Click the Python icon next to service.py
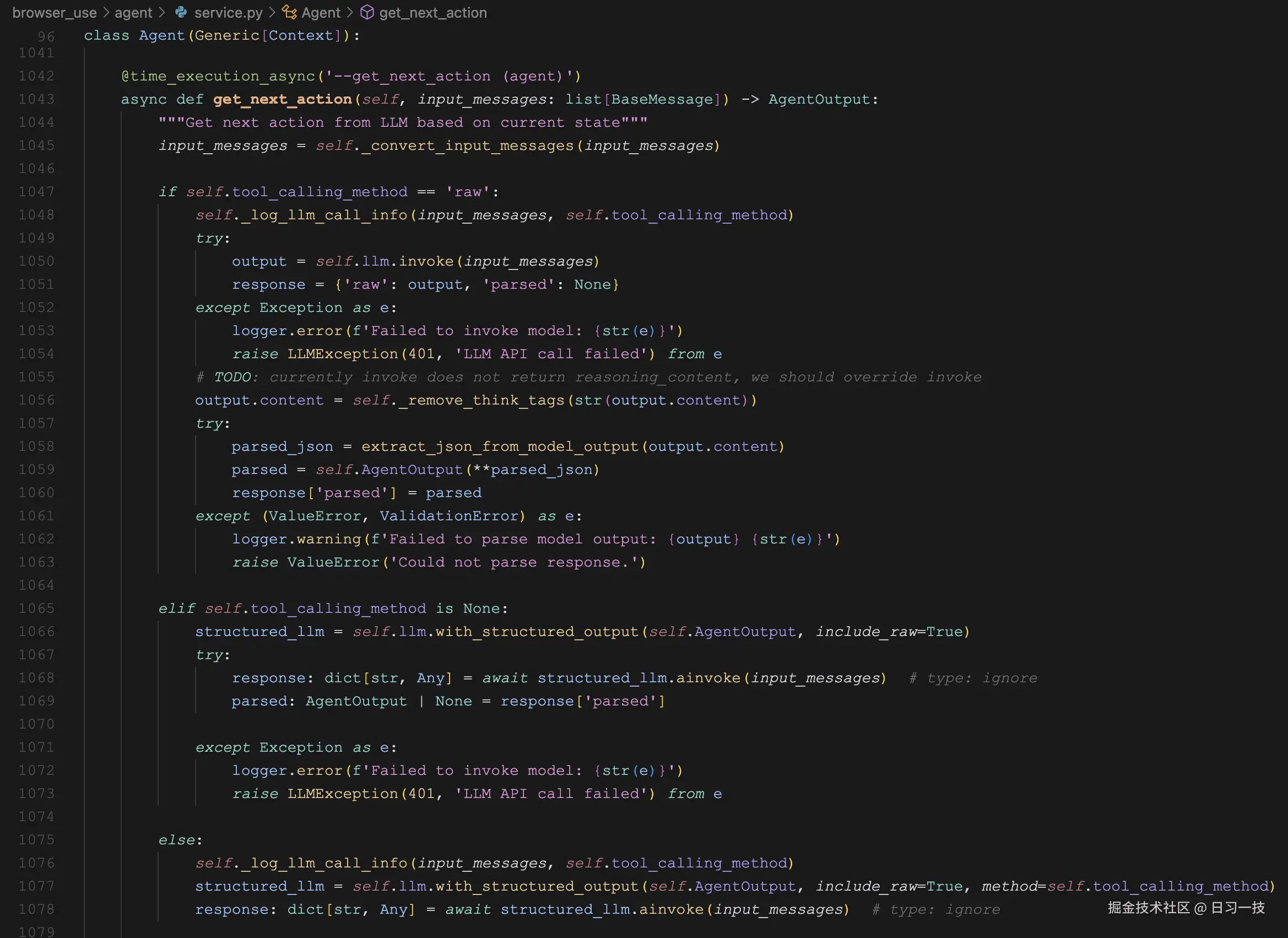Screen dimensions: 1288x938 click(181, 12)
